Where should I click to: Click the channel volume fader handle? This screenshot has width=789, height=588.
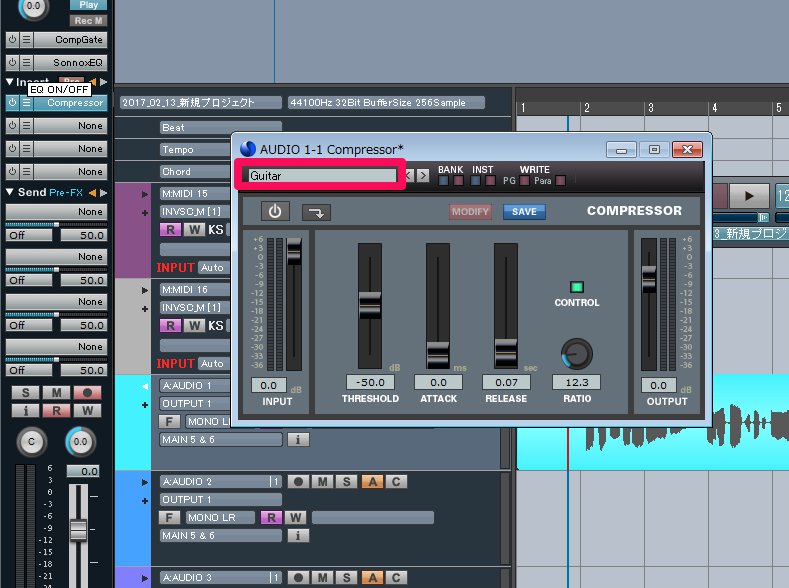(x=78, y=530)
